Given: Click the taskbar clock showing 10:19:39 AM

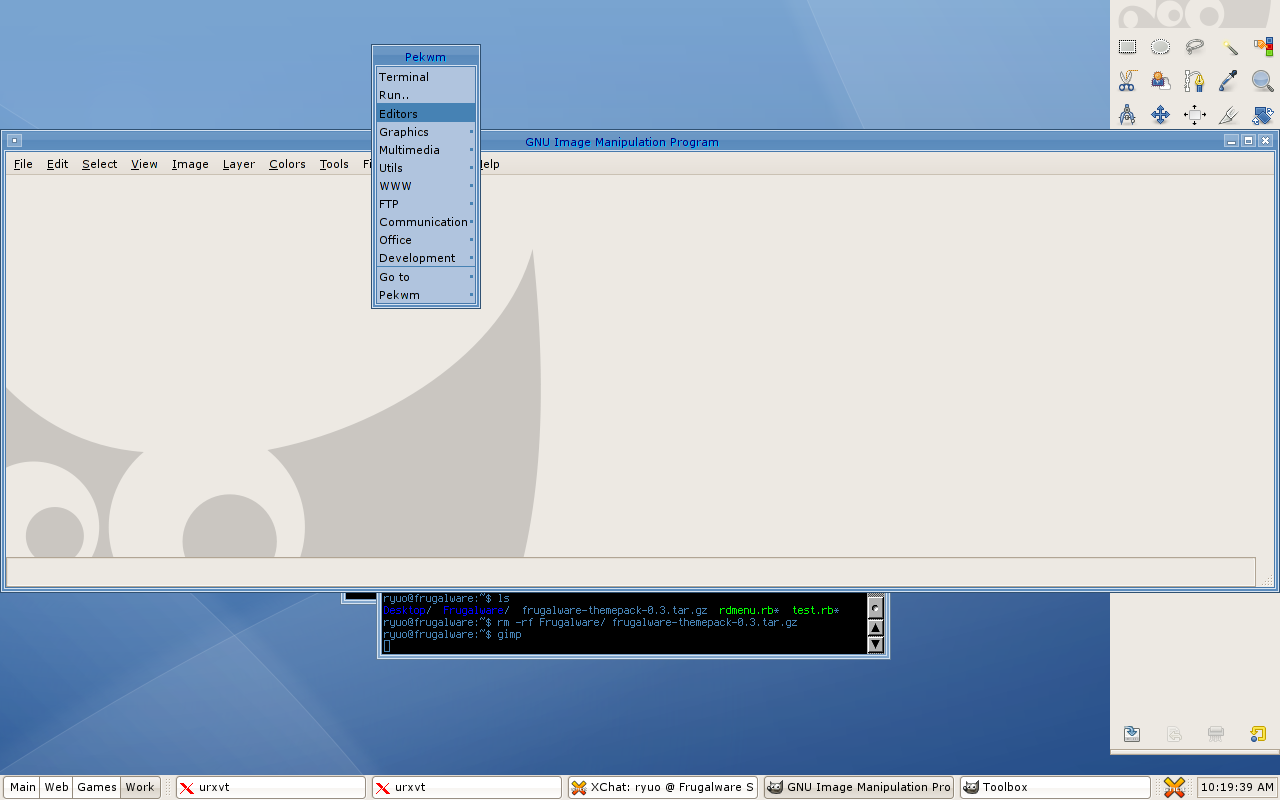Looking at the screenshot, I should point(1236,787).
